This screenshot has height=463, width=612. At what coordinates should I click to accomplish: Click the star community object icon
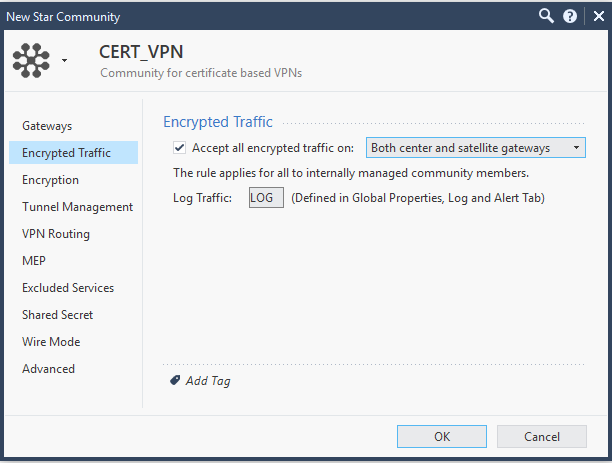31,60
